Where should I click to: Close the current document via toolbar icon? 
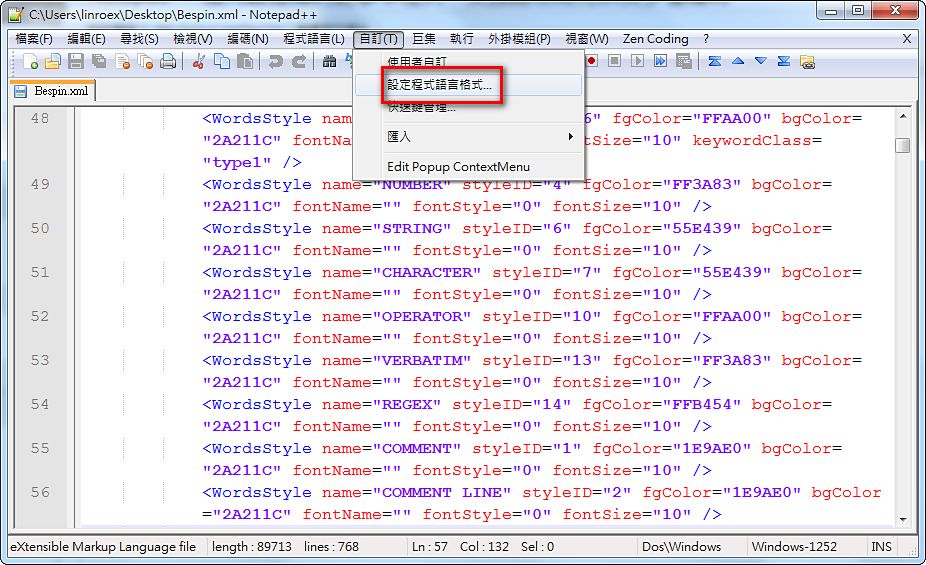coord(122,61)
